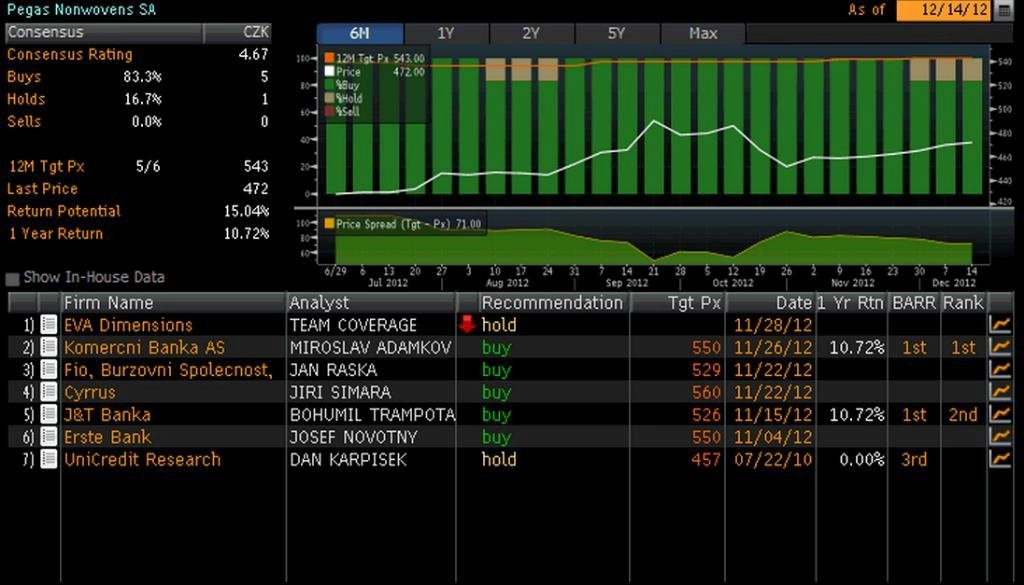Sort by the Firm Name column header

173,303
